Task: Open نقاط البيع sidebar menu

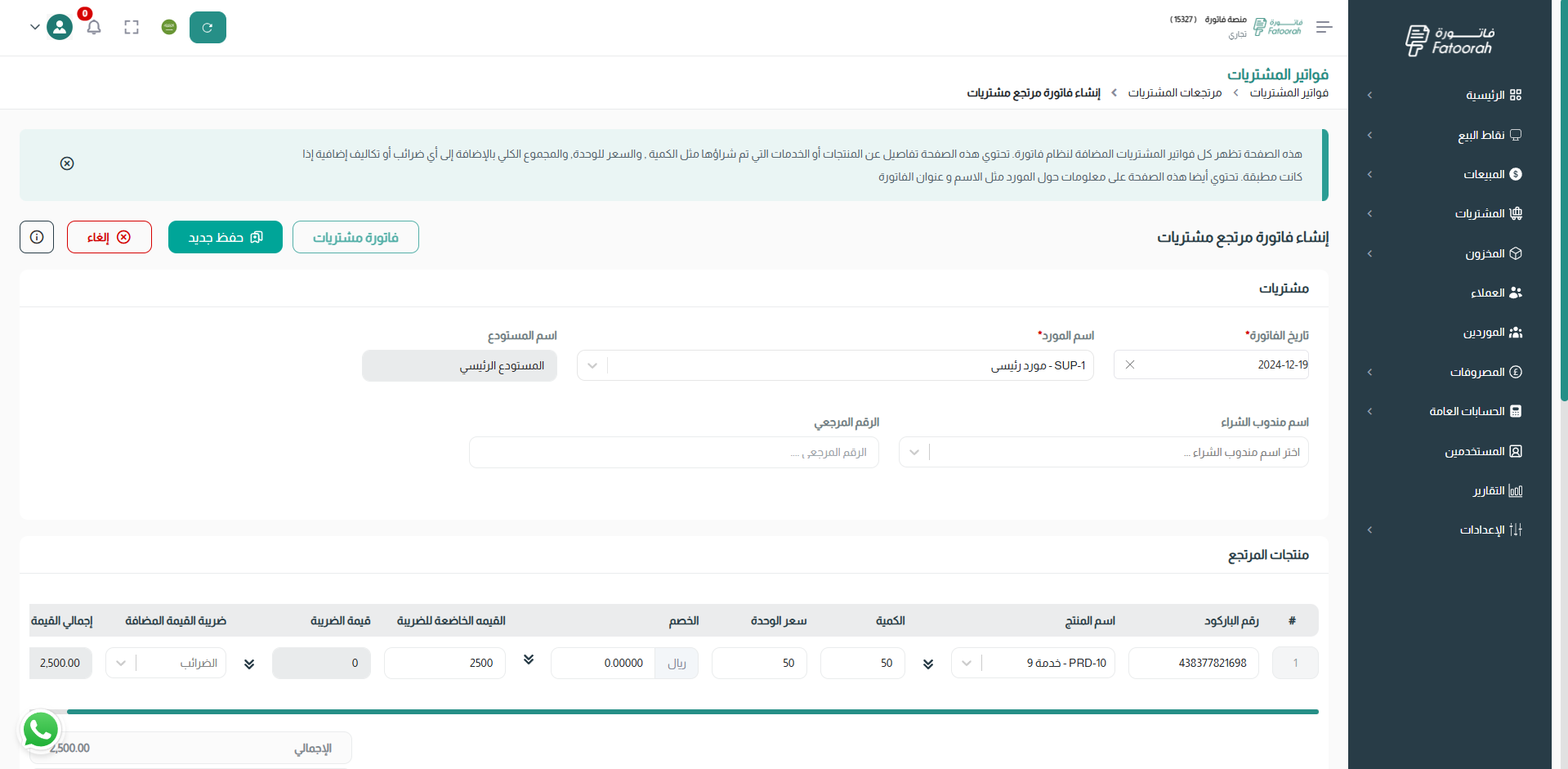Action: 1490,135
